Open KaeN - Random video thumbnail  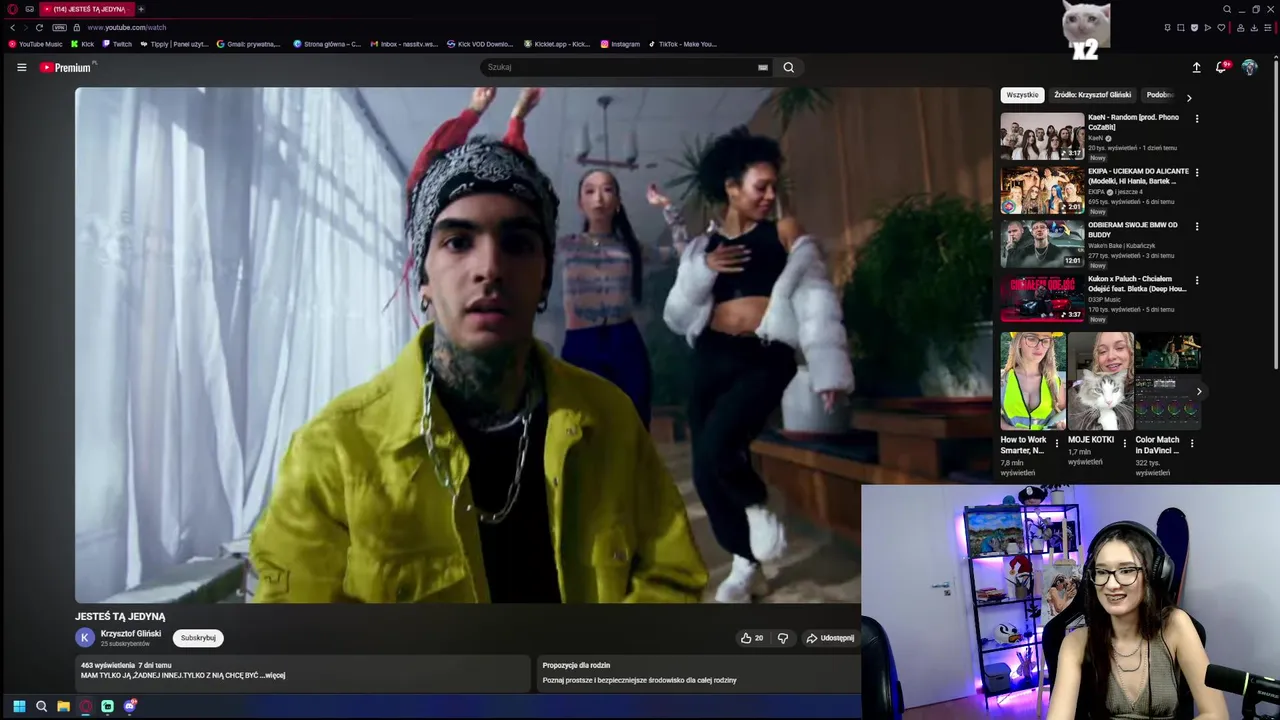point(1042,136)
